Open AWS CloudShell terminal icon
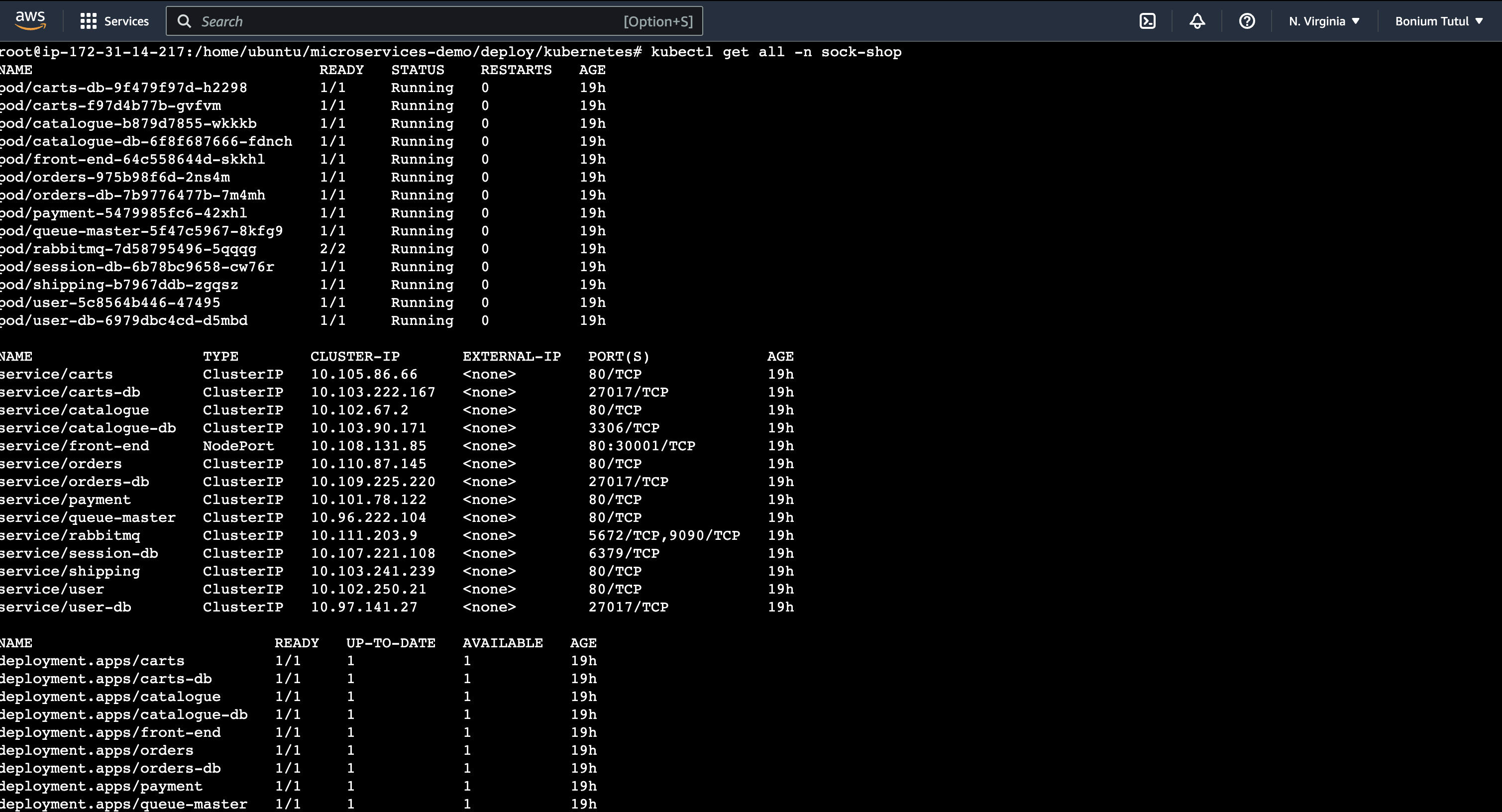 coord(1148,20)
